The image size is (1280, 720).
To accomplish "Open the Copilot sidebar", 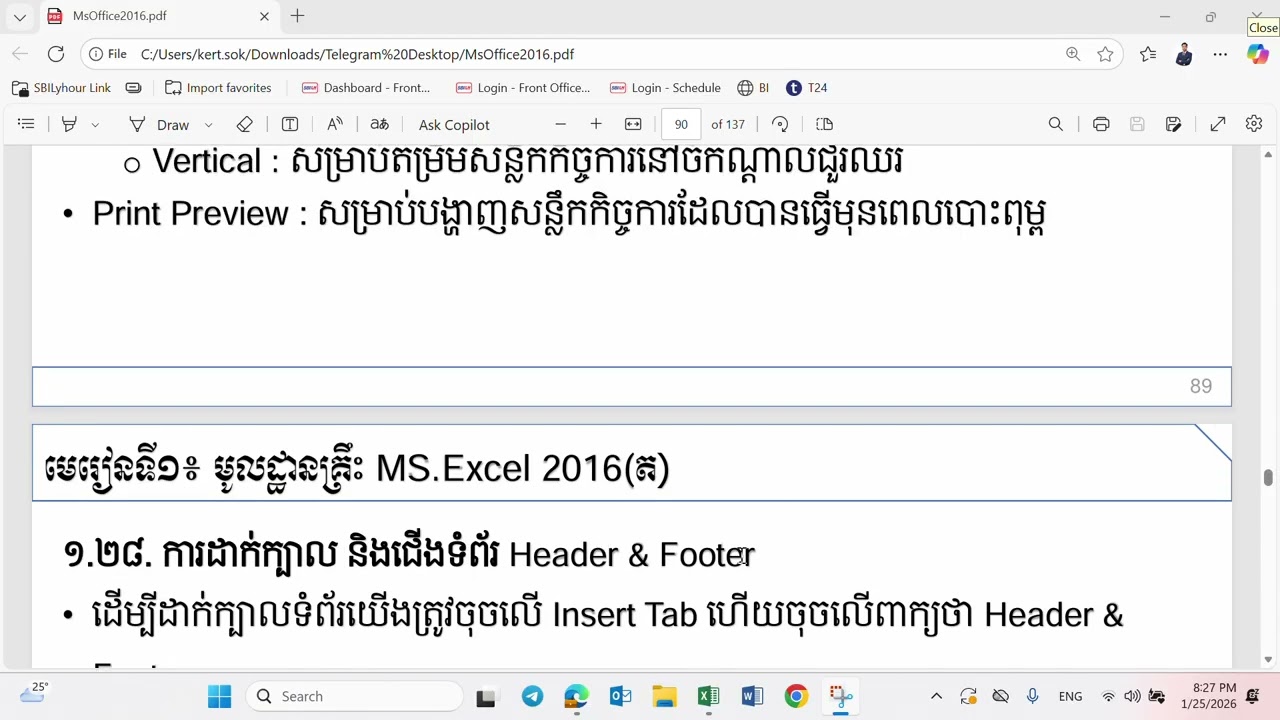I will [1257, 54].
